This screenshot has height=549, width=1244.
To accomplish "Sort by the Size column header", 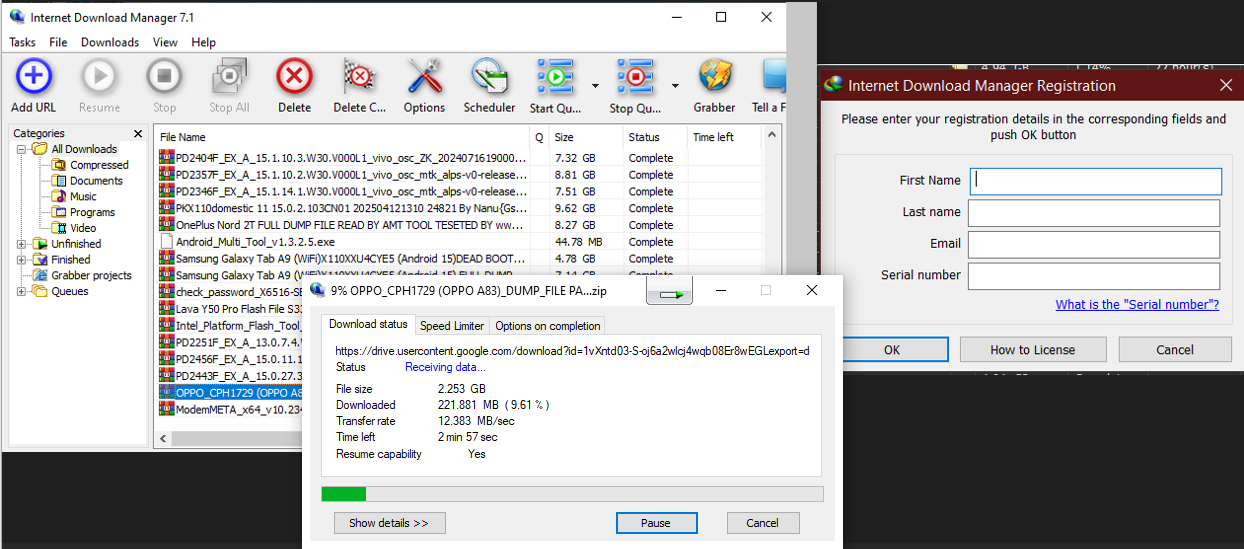I will point(586,137).
